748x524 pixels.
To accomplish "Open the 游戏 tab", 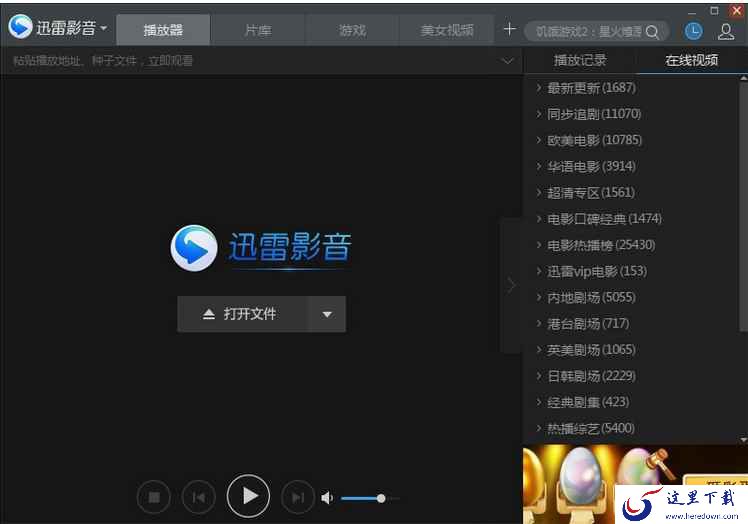I will (x=352, y=30).
